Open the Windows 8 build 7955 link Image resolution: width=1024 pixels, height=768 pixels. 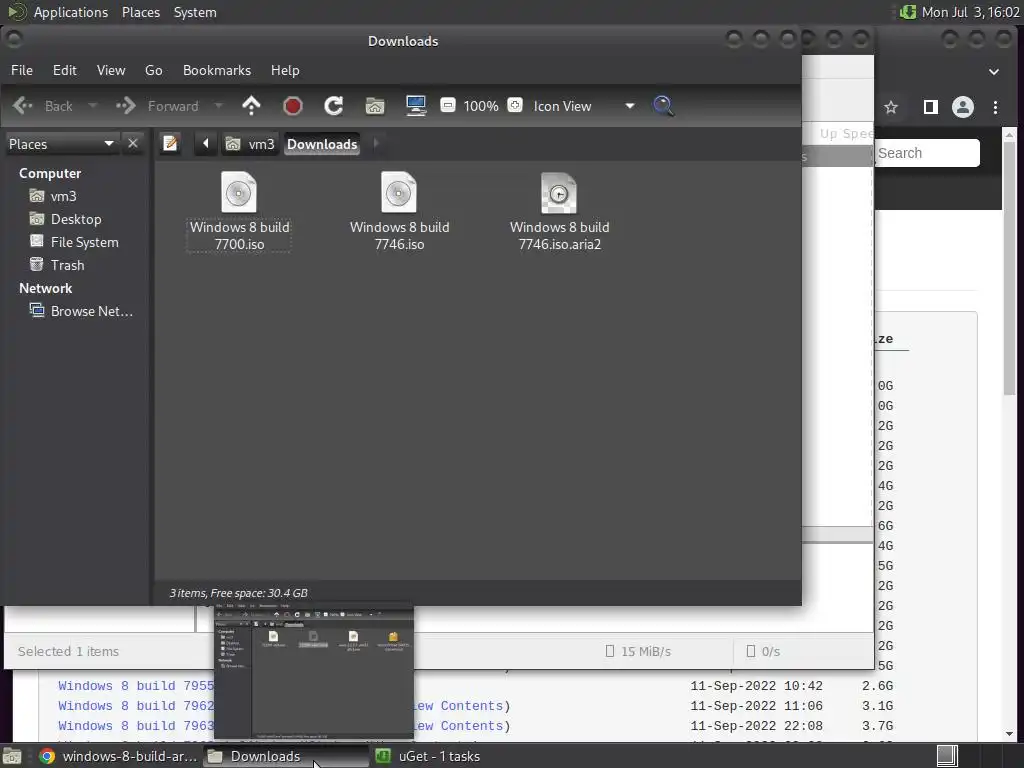(136, 686)
